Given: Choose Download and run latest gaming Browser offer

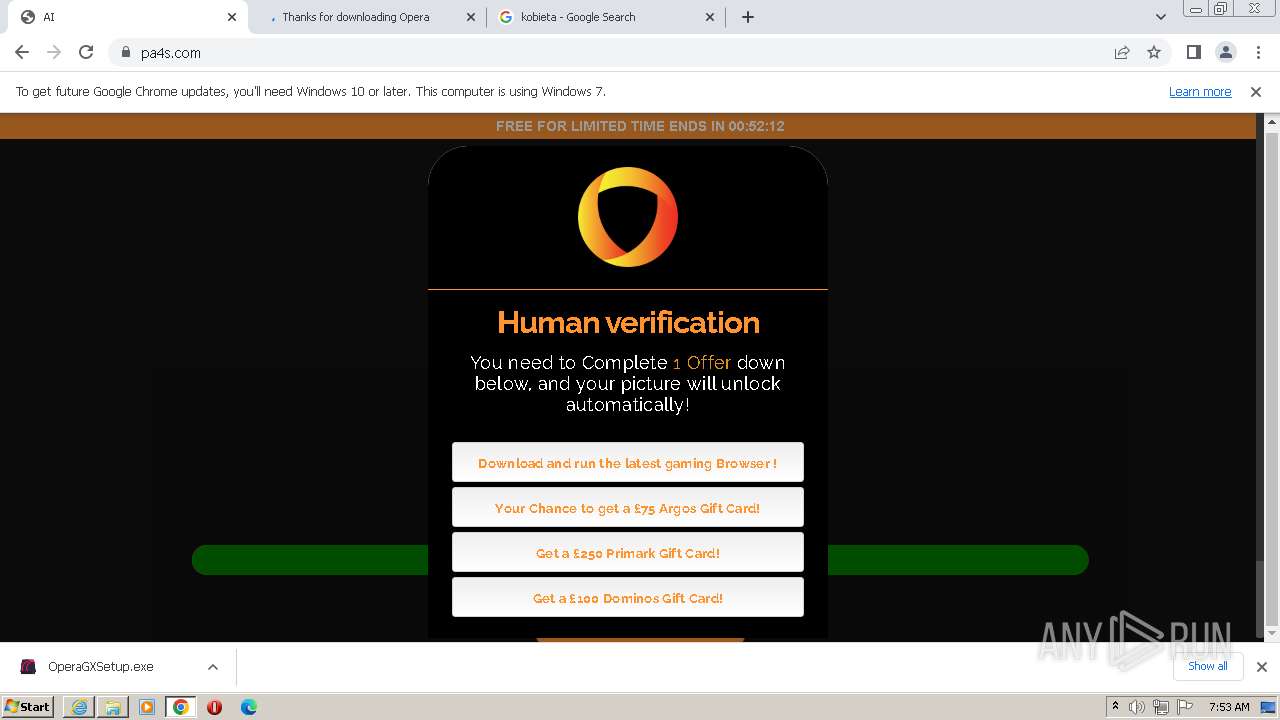Looking at the screenshot, I should [628, 463].
